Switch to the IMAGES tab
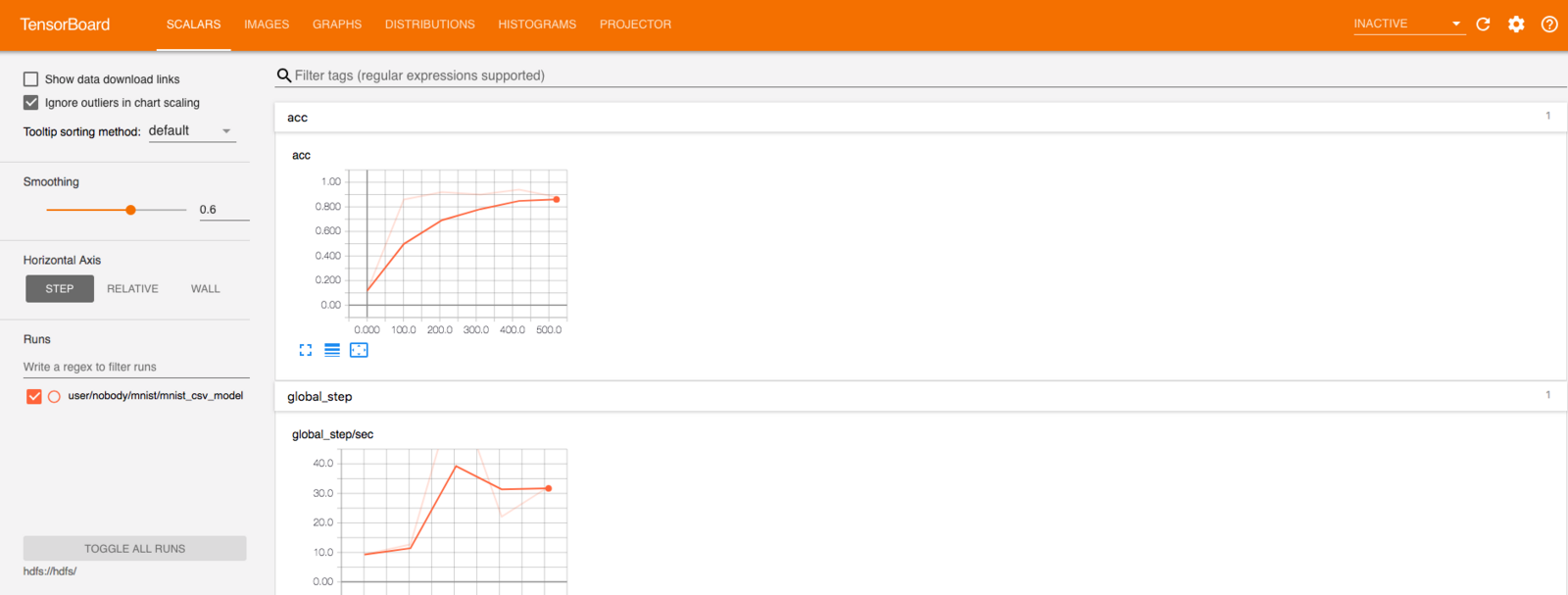1568x595 pixels. coord(267,25)
